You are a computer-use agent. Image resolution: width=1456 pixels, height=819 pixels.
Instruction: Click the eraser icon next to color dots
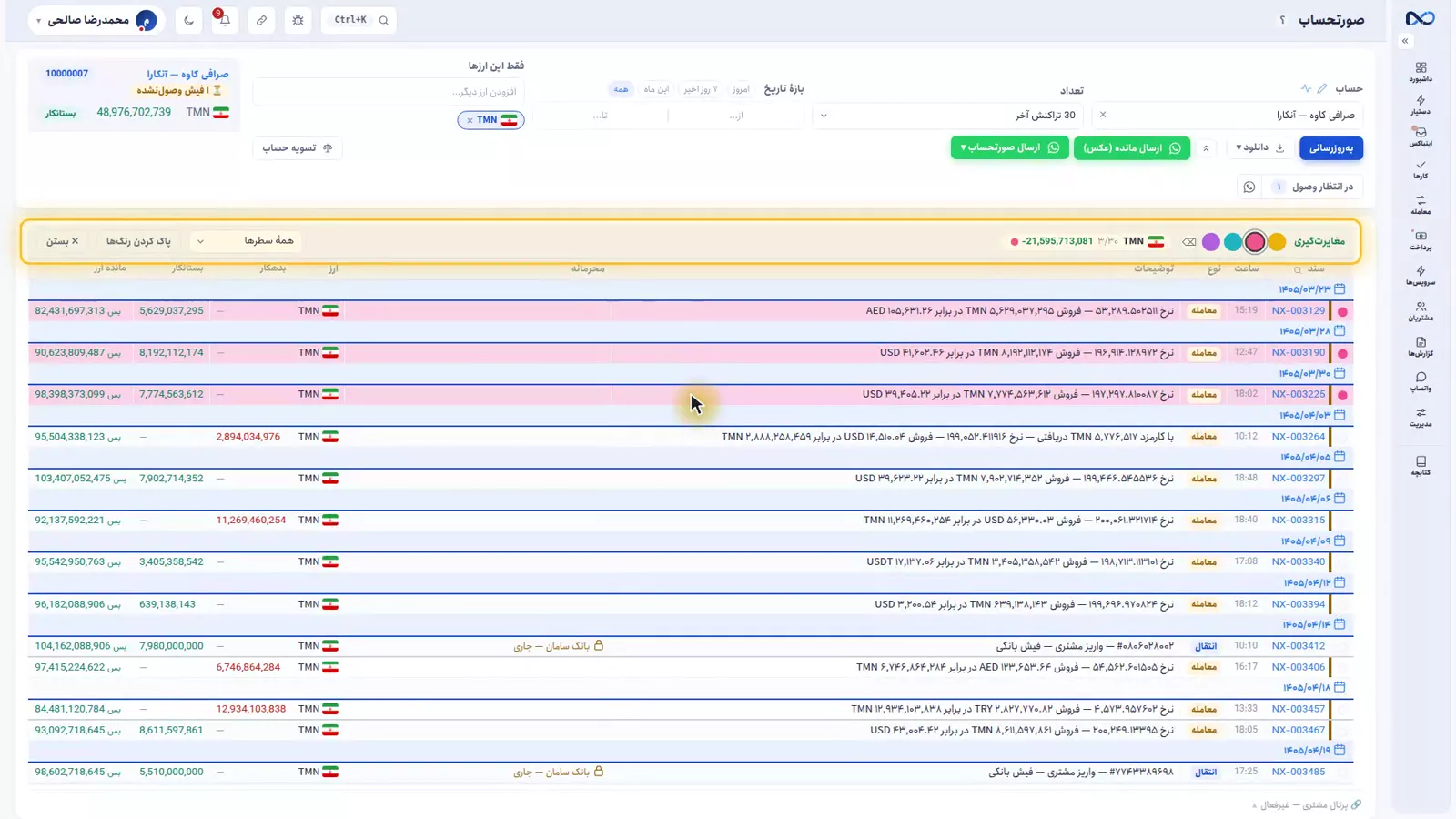[x=1188, y=242]
